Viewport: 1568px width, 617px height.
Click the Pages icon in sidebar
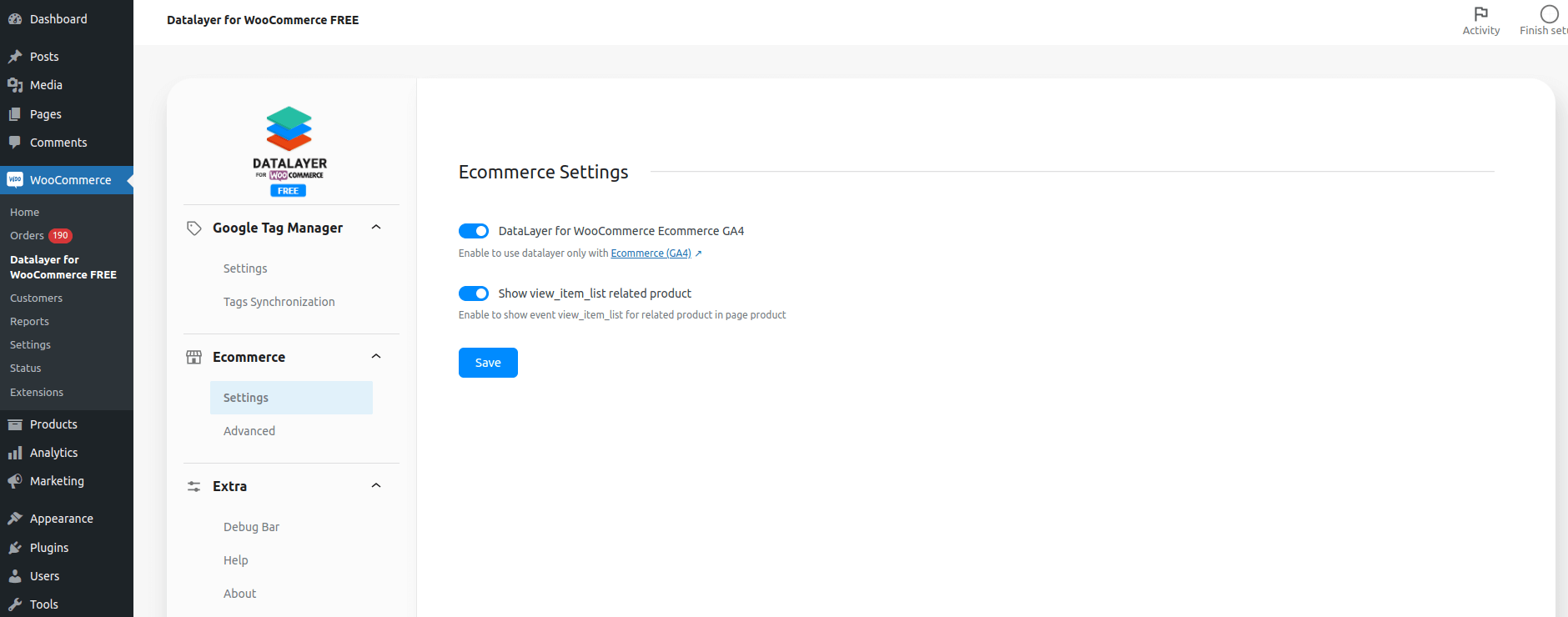[x=15, y=114]
